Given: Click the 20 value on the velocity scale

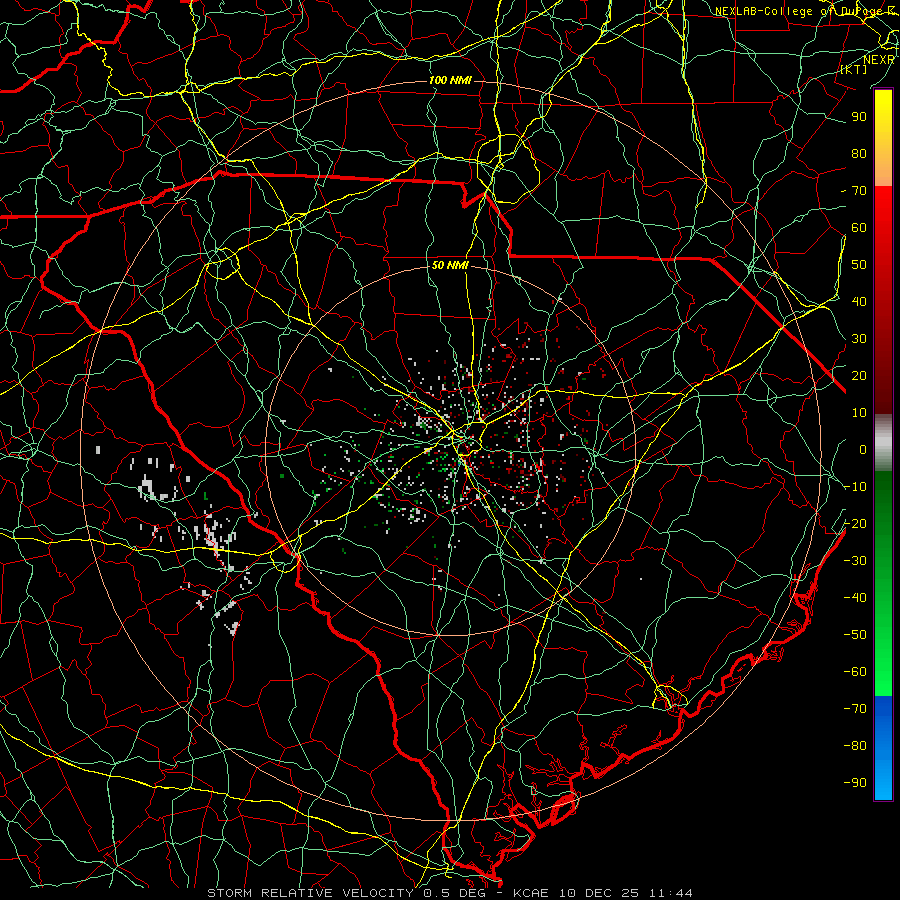Looking at the screenshot, I should coord(859,375).
